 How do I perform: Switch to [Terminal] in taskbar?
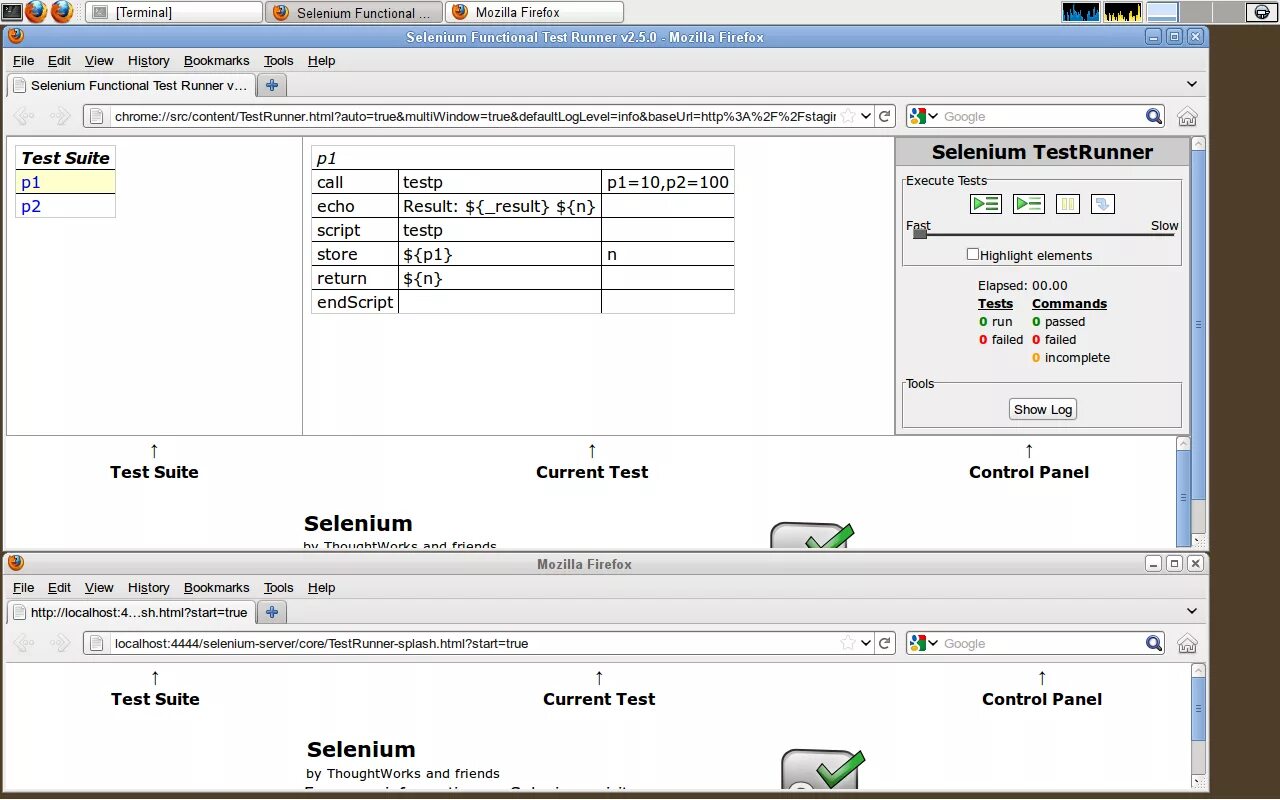(174, 12)
